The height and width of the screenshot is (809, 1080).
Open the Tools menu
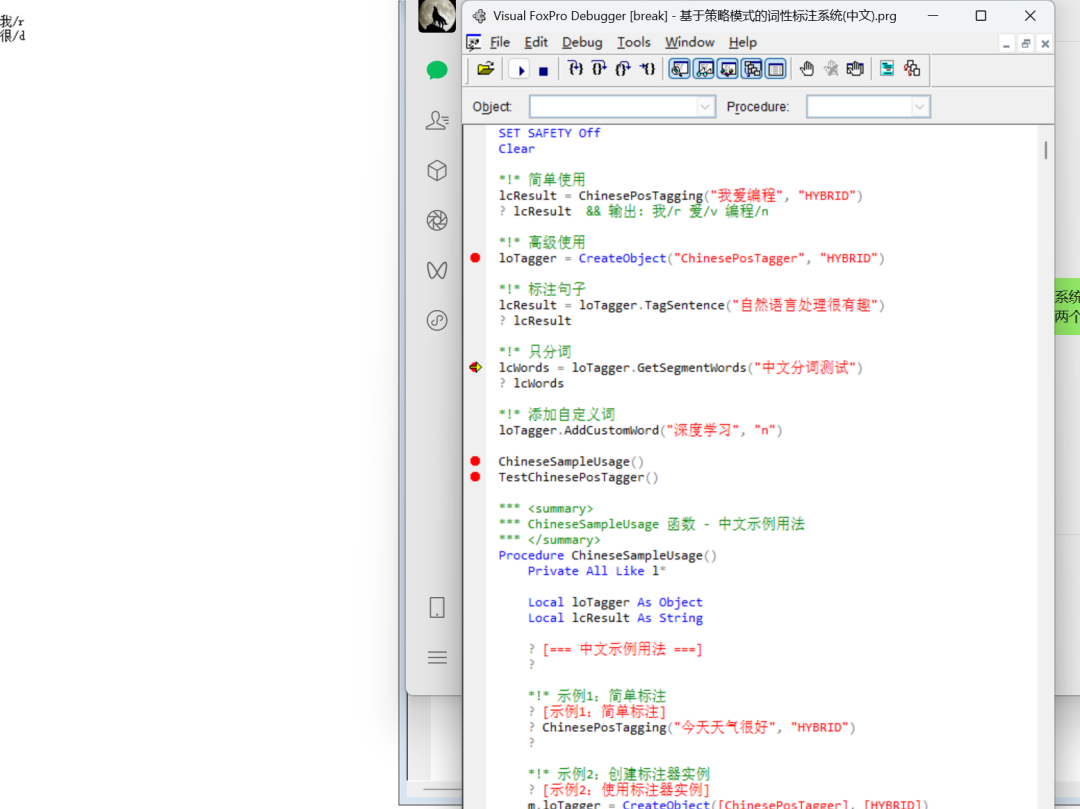click(x=634, y=43)
